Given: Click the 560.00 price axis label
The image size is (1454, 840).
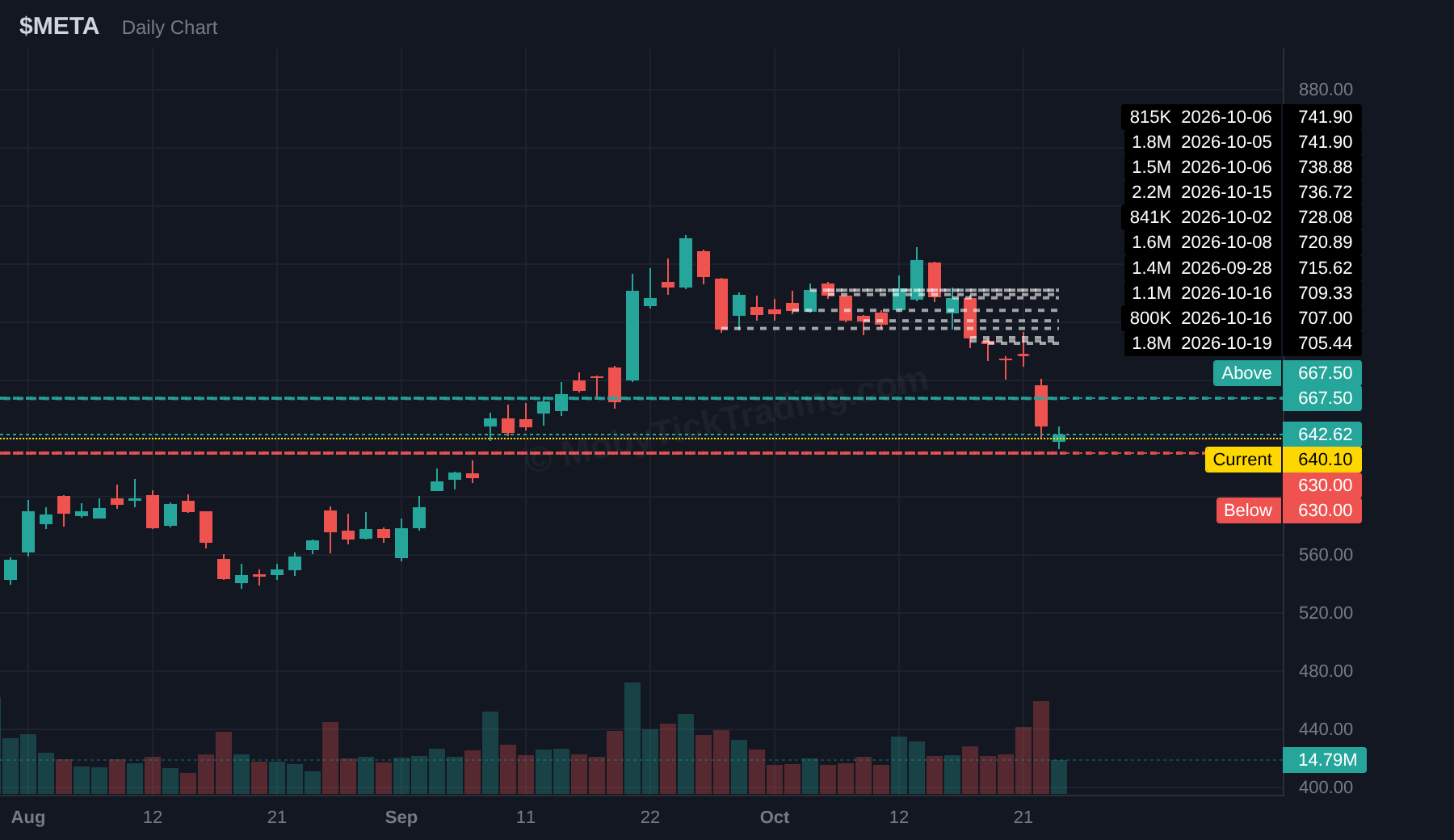Looking at the screenshot, I should coord(1326,555).
